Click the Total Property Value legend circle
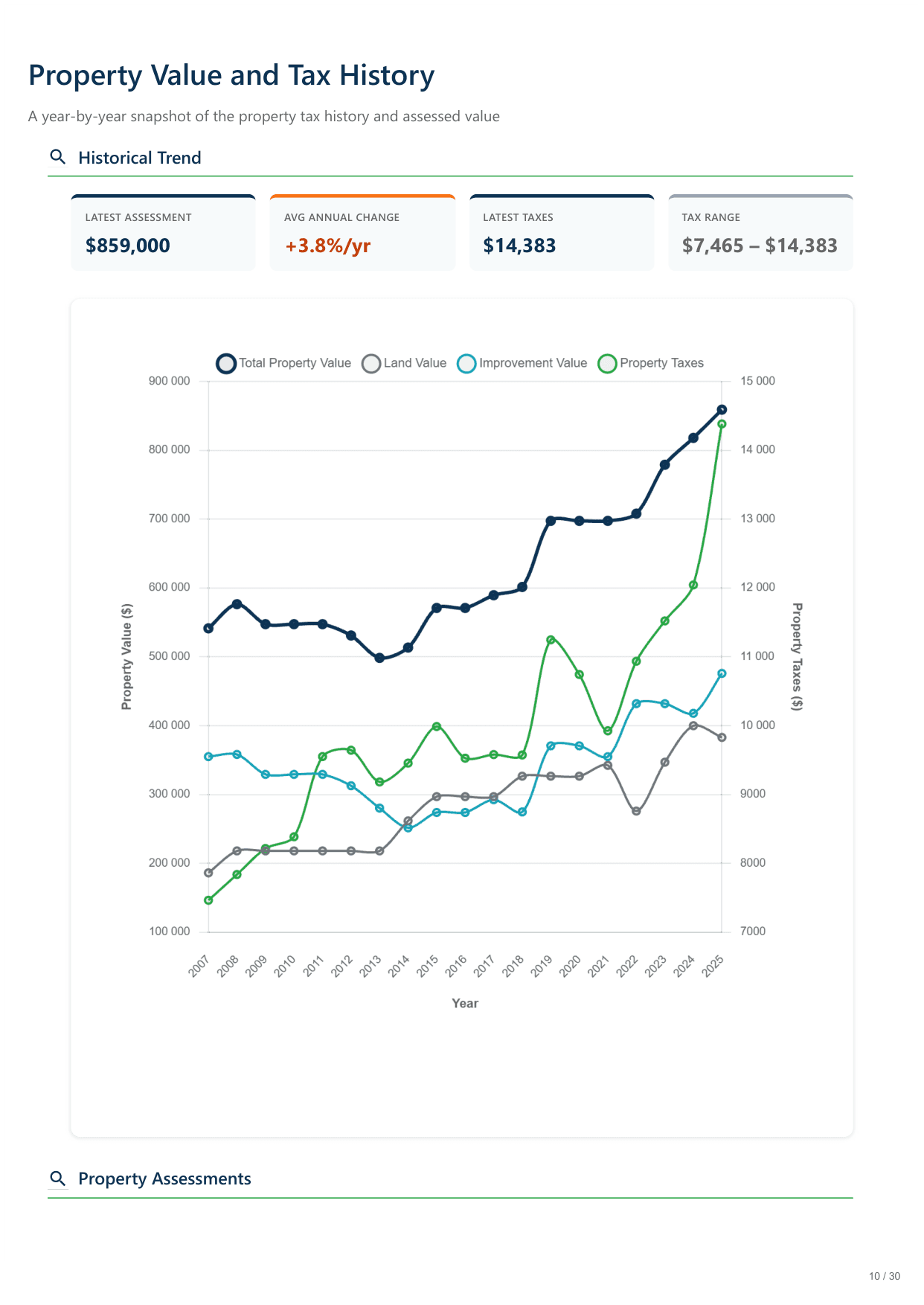The image size is (924, 1305). [x=226, y=364]
